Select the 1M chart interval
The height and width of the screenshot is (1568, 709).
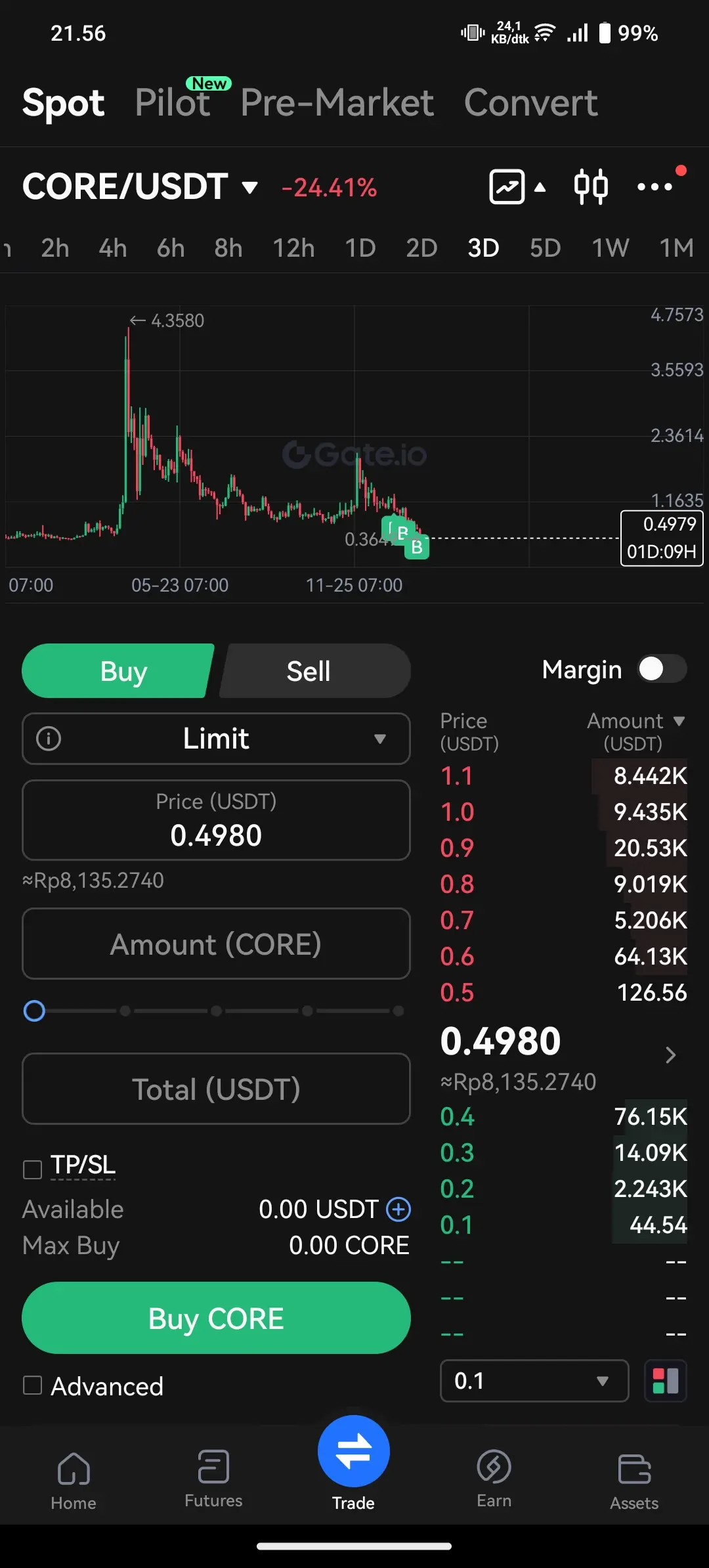pos(676,248)
